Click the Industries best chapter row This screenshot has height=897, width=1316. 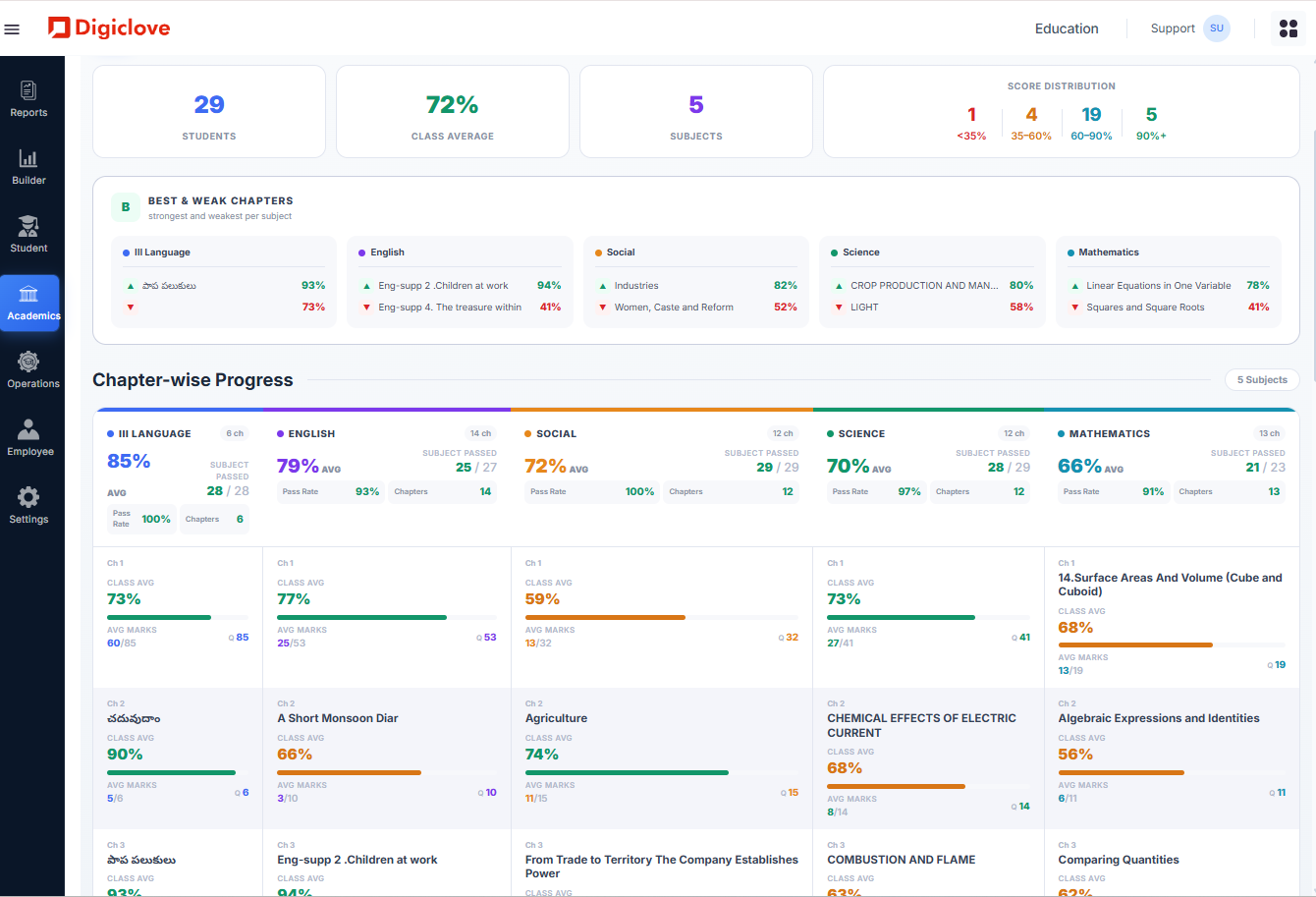[696, 285]
